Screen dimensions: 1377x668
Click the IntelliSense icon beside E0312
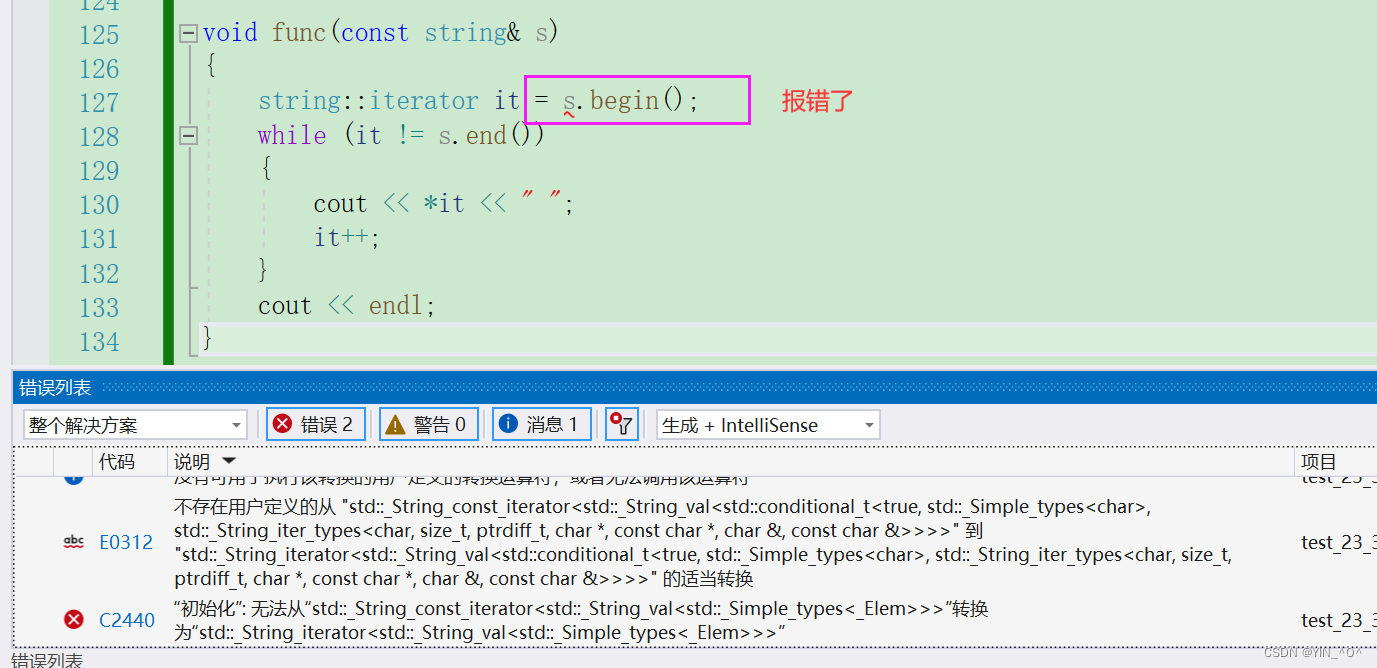(x=74, y=541)
